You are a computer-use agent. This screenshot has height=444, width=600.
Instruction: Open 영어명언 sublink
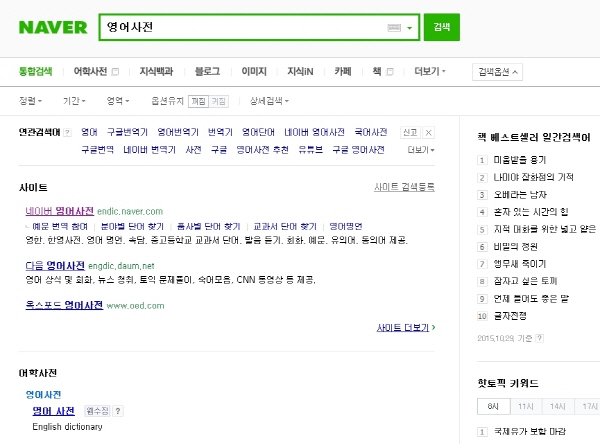tap(346, 227)
